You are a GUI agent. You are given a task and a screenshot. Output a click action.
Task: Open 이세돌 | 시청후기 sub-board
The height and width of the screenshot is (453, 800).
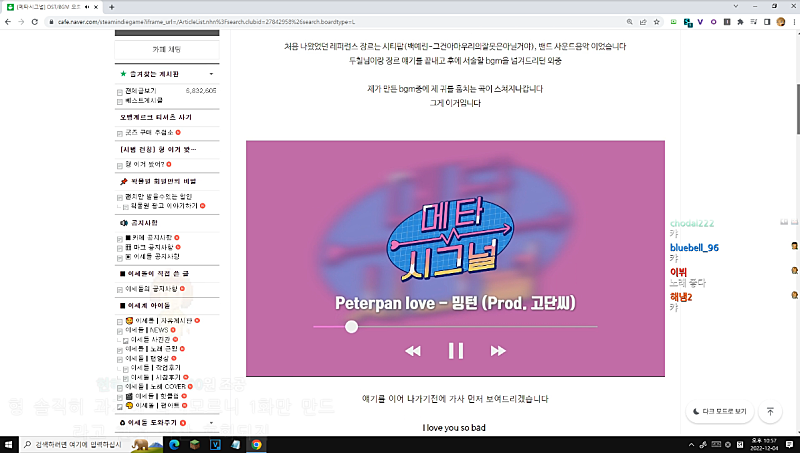[156, 378]
